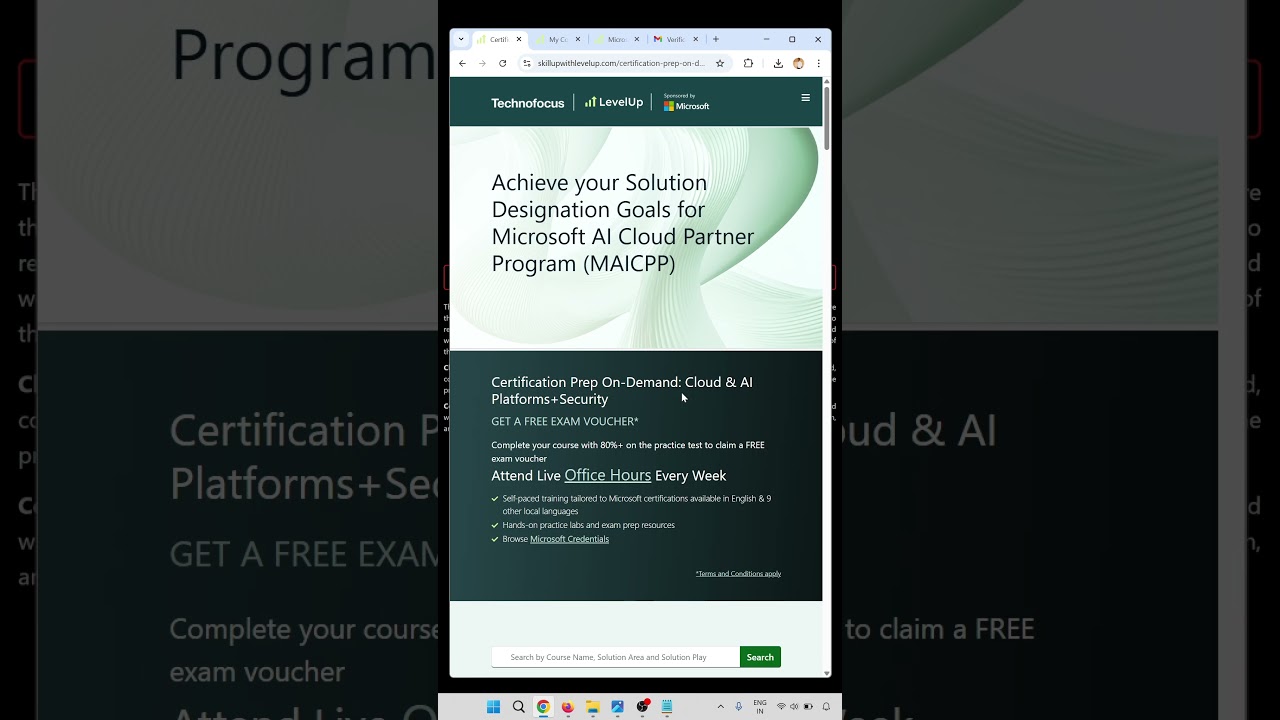The height and width of the screenshot is (720, 1280).
Task: Open the Notepad app from the taskbar
Action: tap(667, 707)
